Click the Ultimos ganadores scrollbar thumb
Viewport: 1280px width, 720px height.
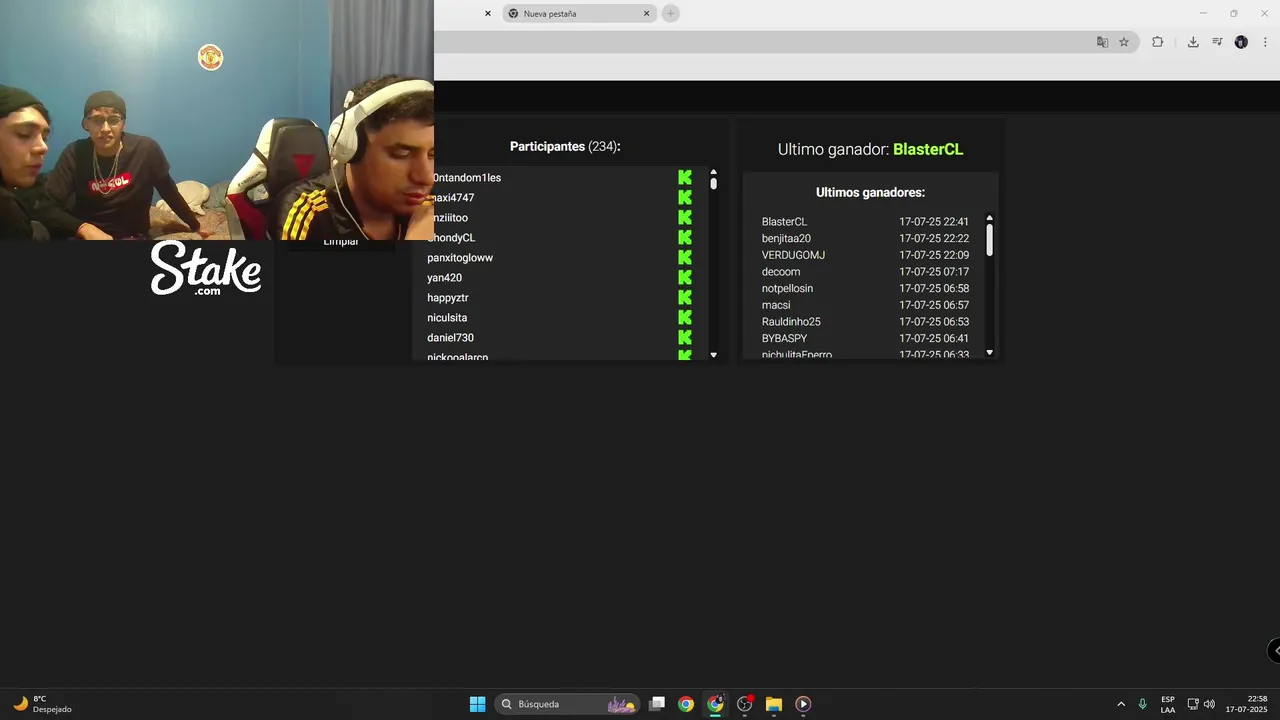[990, 240]
